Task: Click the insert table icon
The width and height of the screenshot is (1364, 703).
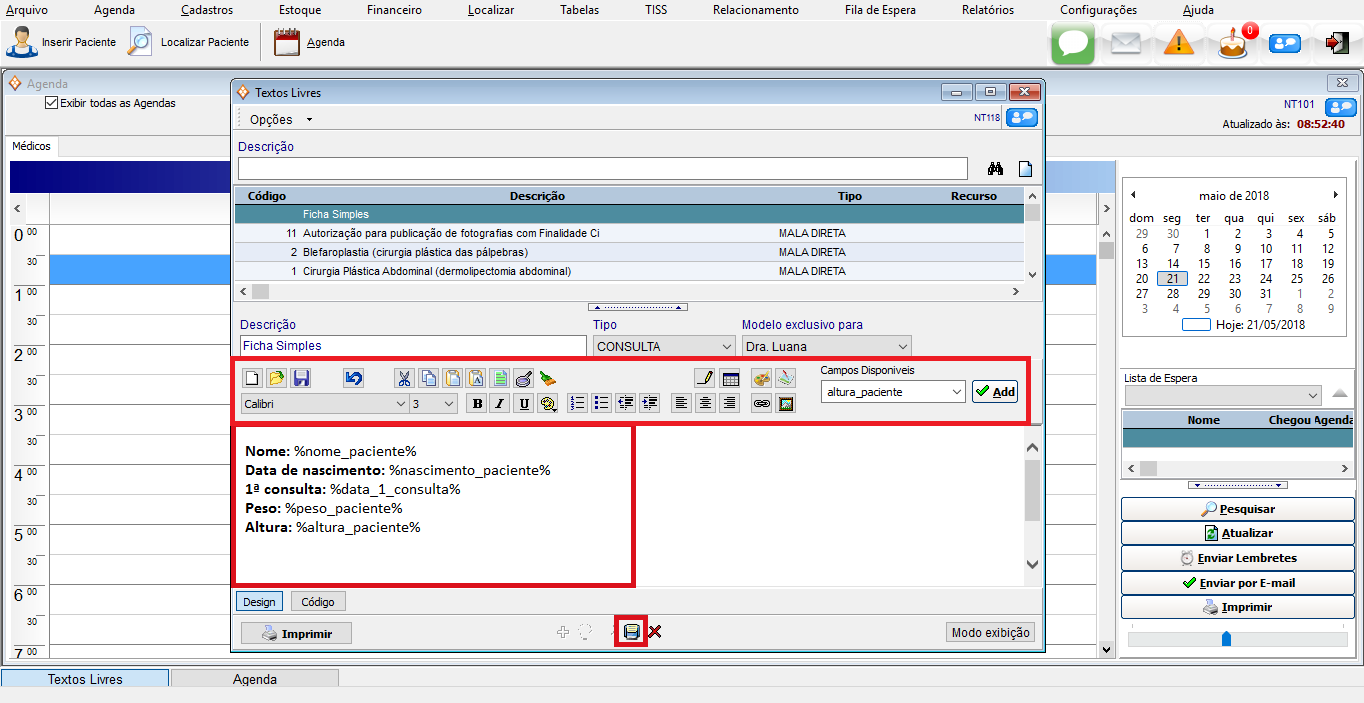Action: (x=730, y=379)
